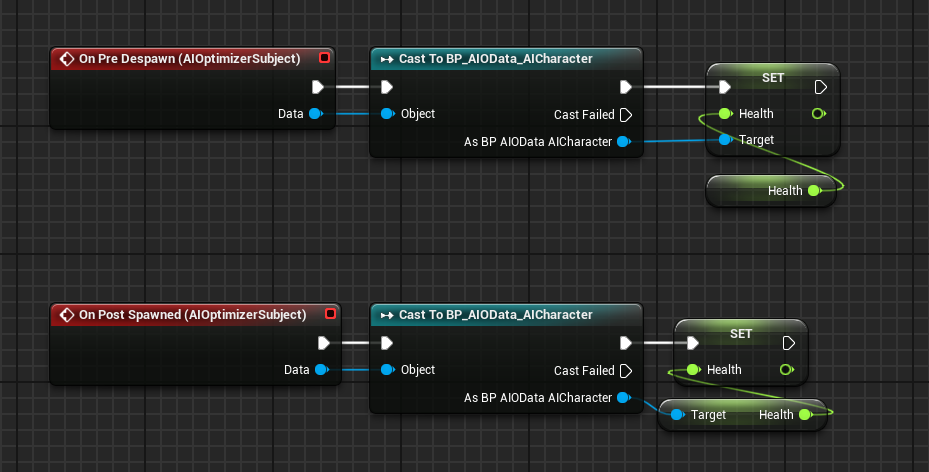Click the output pin of the standalone Health getter node

813,190
